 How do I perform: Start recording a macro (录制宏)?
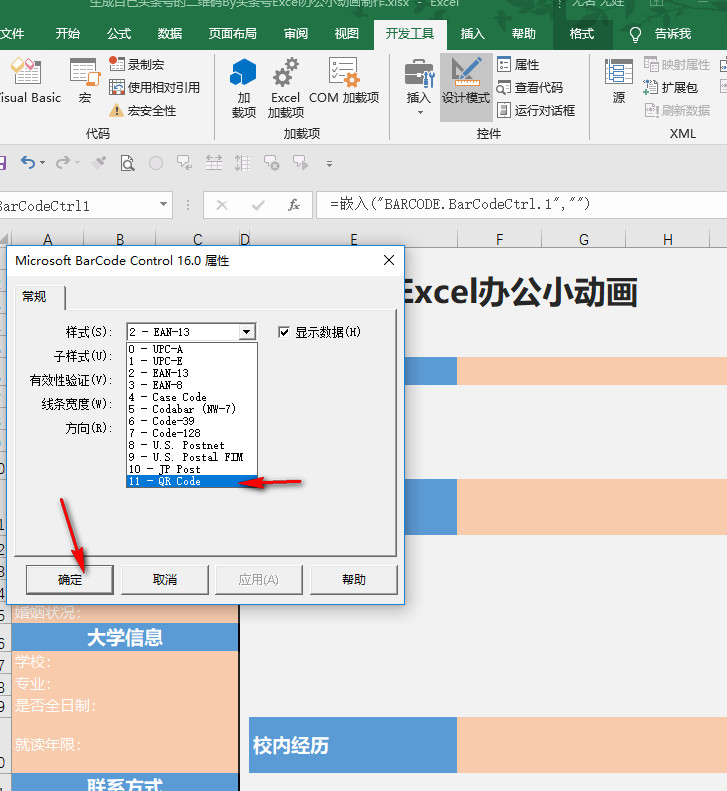coord(136,64)
